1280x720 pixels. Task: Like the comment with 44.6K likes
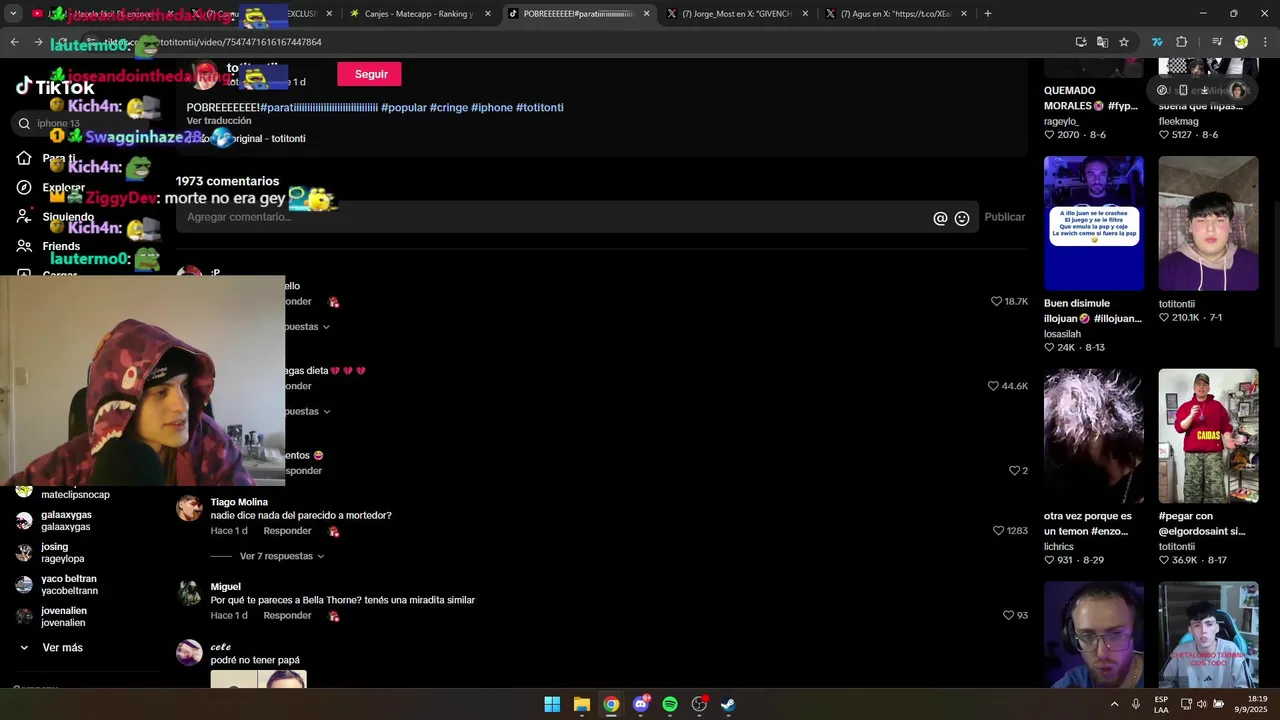pos(993,386)
